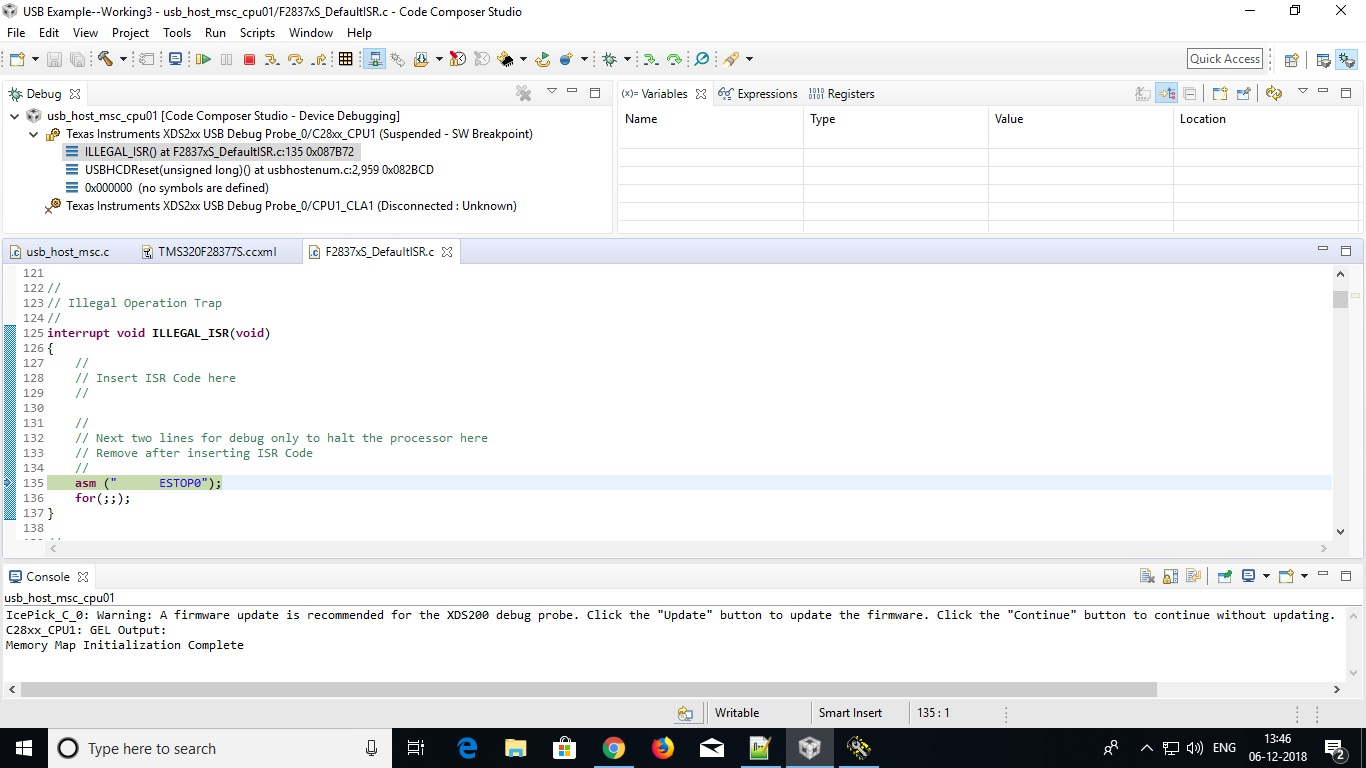Click the CPU Reset chip icon

(x=505, y=59)
